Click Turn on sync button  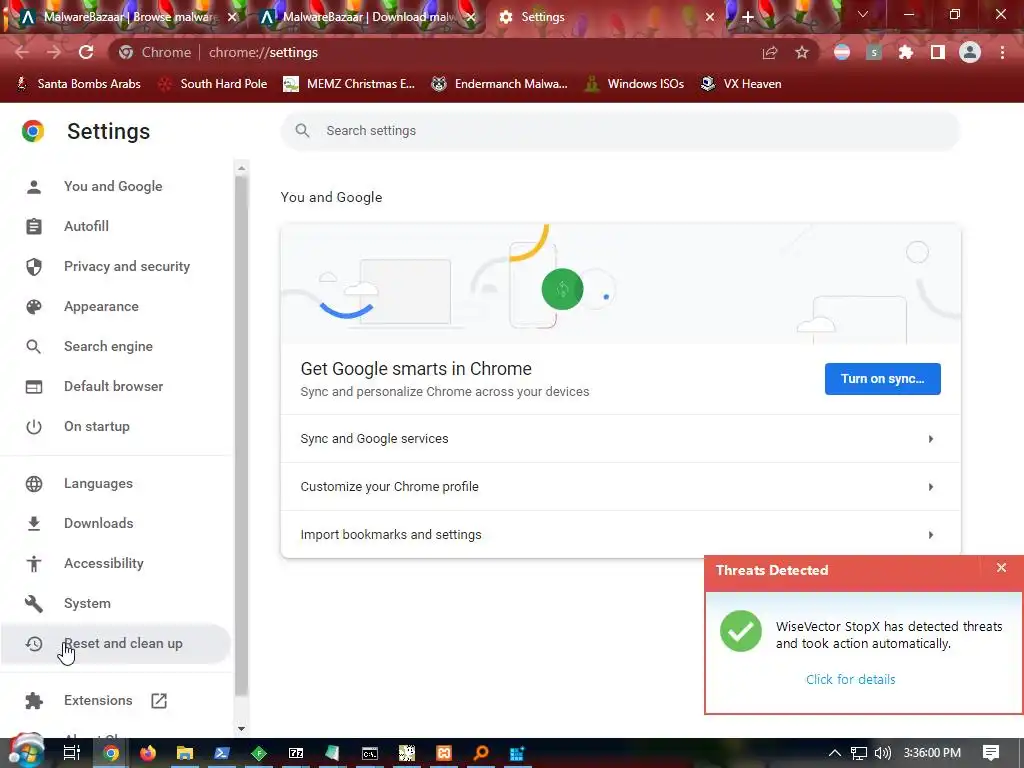point(882,379)
